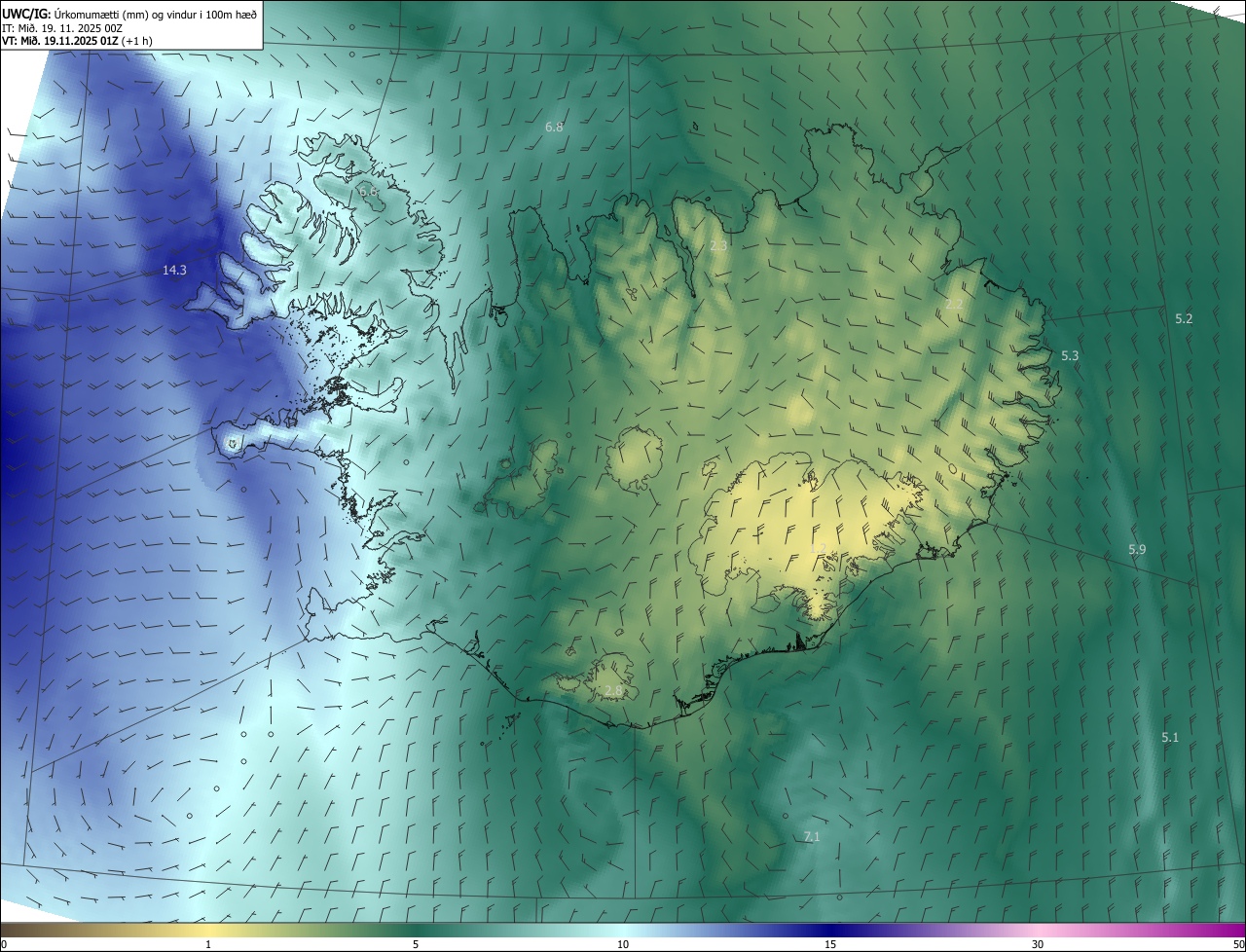Click the 5.9 value southeast of Iceland
The width and height of the screenshot is (1246, 952).
(x=1137, y=549)
